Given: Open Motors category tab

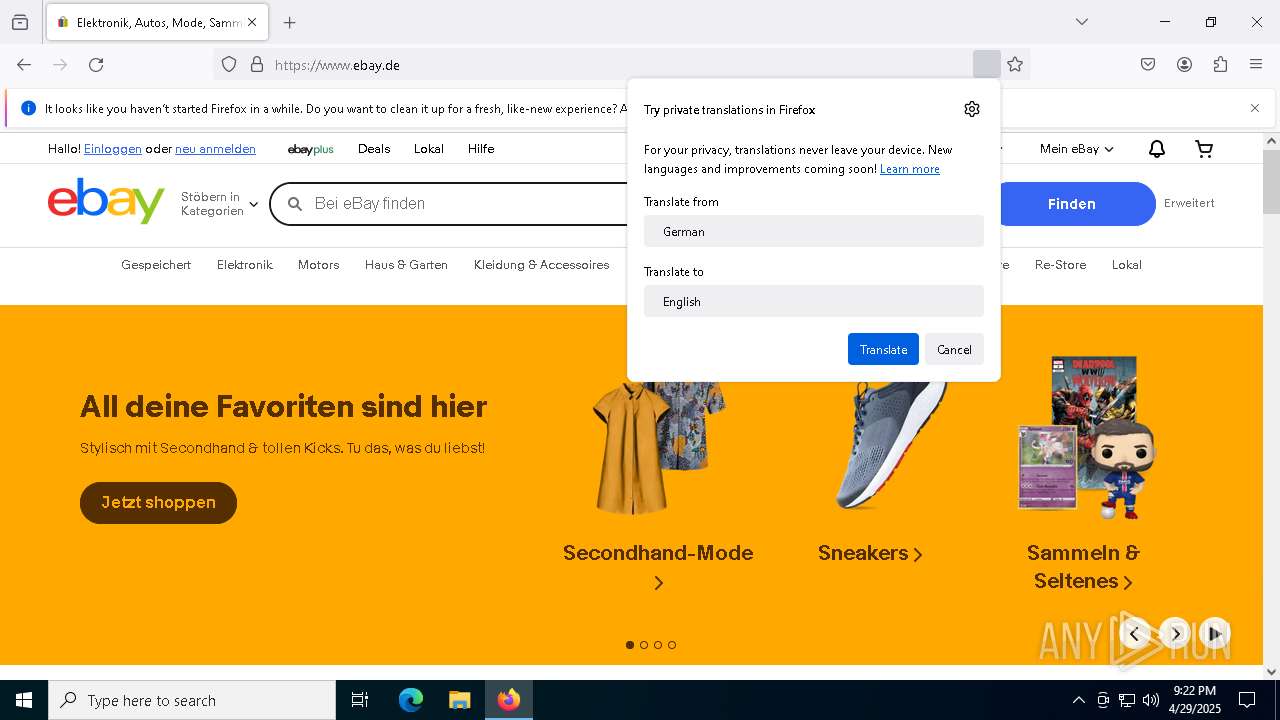Looking at the screenshot, I should 318,265.
